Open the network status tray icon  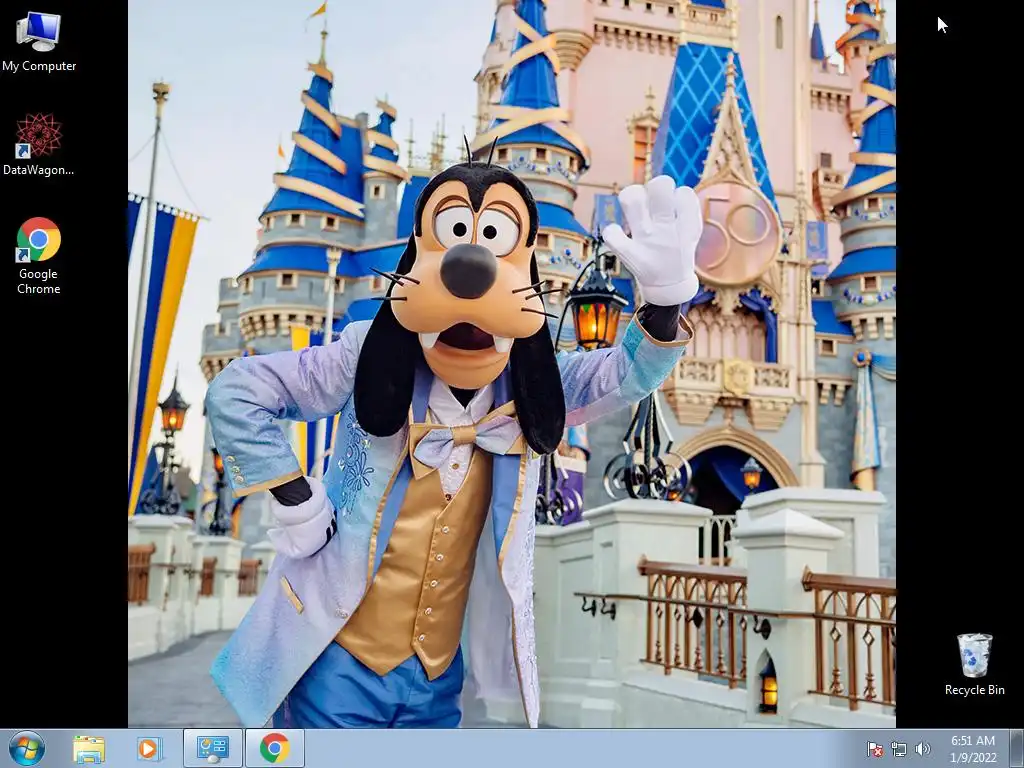(x=899, y=749)
